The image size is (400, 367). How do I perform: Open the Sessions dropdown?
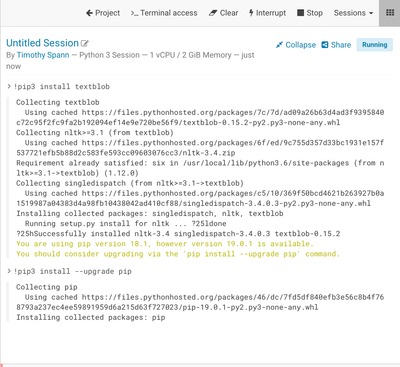[x=353, y=13]
